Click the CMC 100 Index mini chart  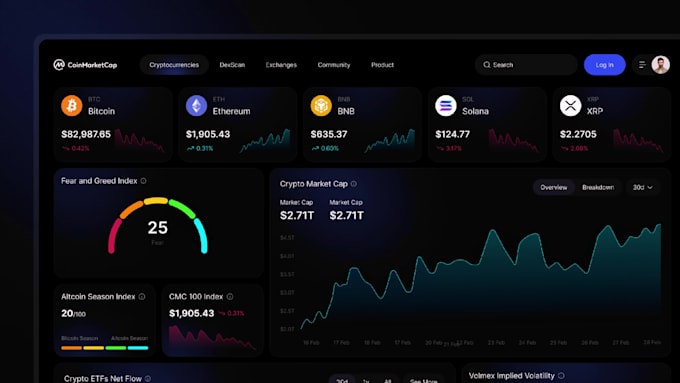coord(212,337)
